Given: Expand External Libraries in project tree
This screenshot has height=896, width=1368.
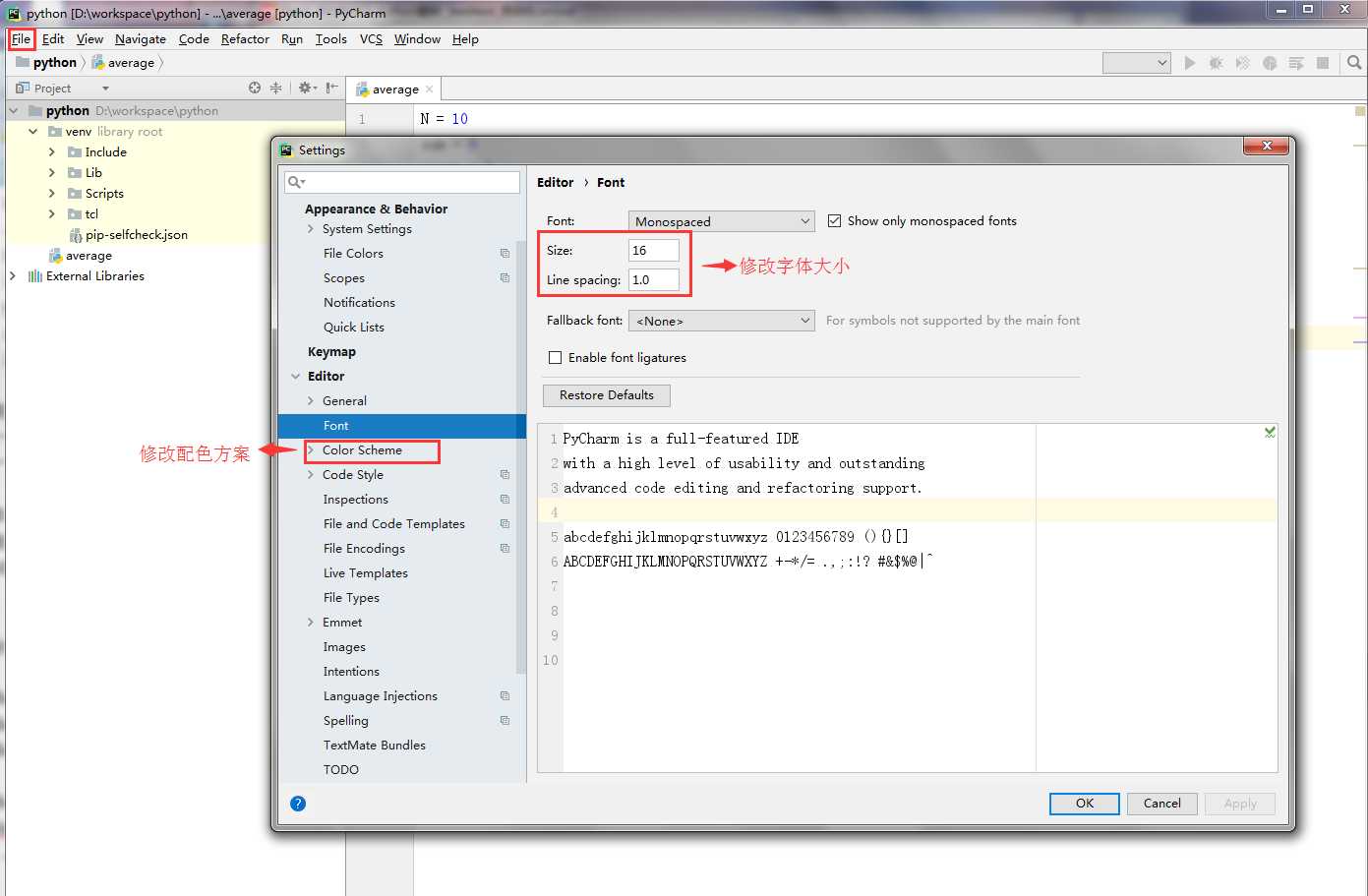Looking at the screenshot, I should (x=13, y=276).
